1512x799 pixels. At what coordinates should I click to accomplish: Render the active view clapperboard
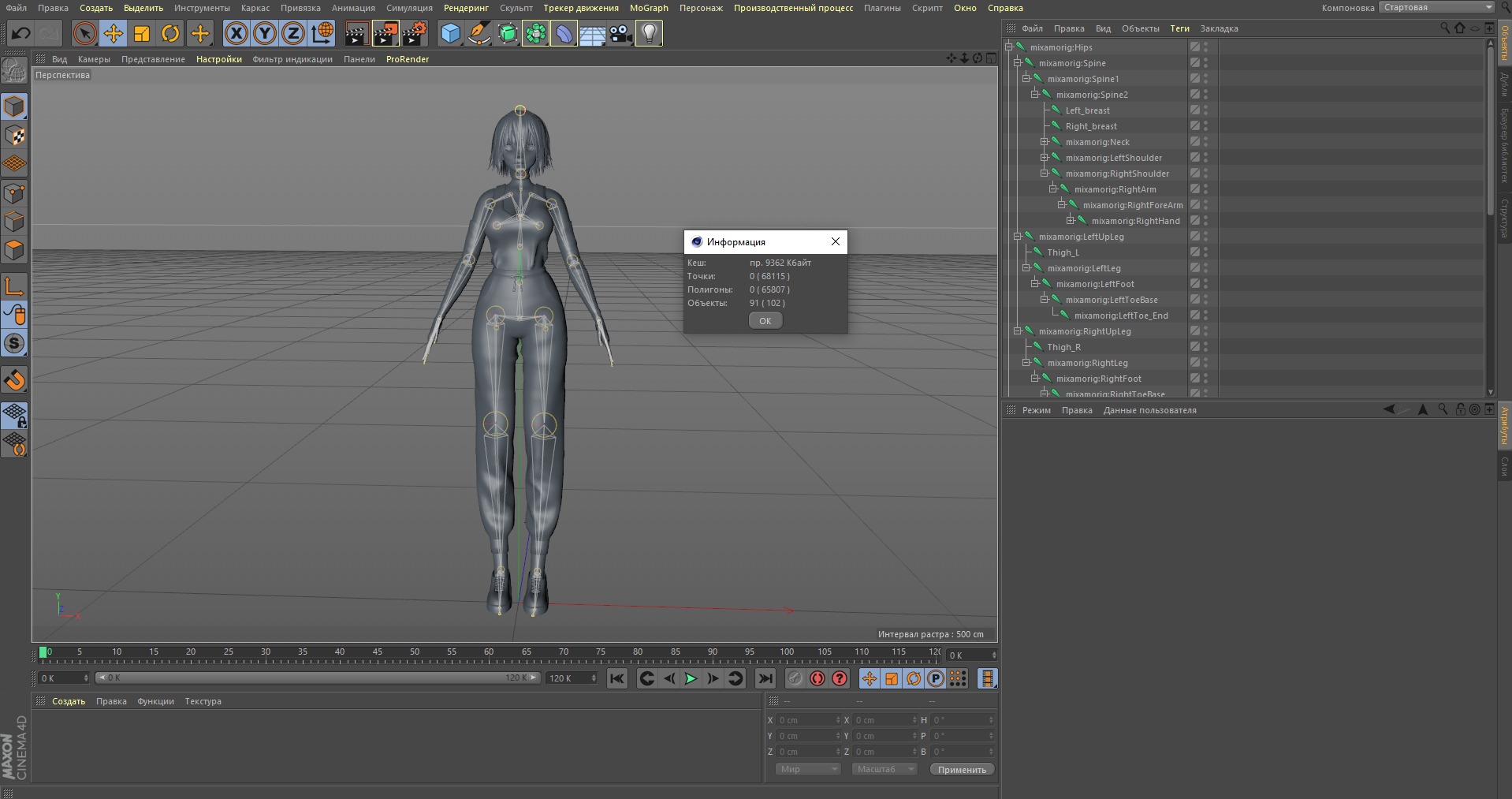tap(356, 33)
